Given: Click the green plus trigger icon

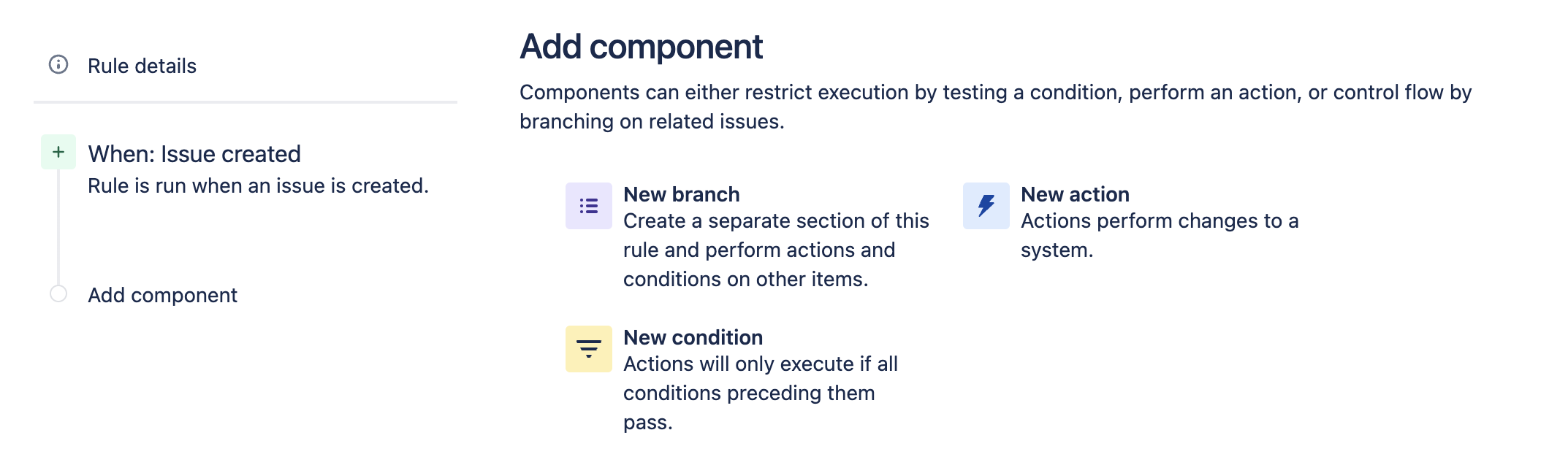Looking at the screenshot, I should click(x=58, y=152).
